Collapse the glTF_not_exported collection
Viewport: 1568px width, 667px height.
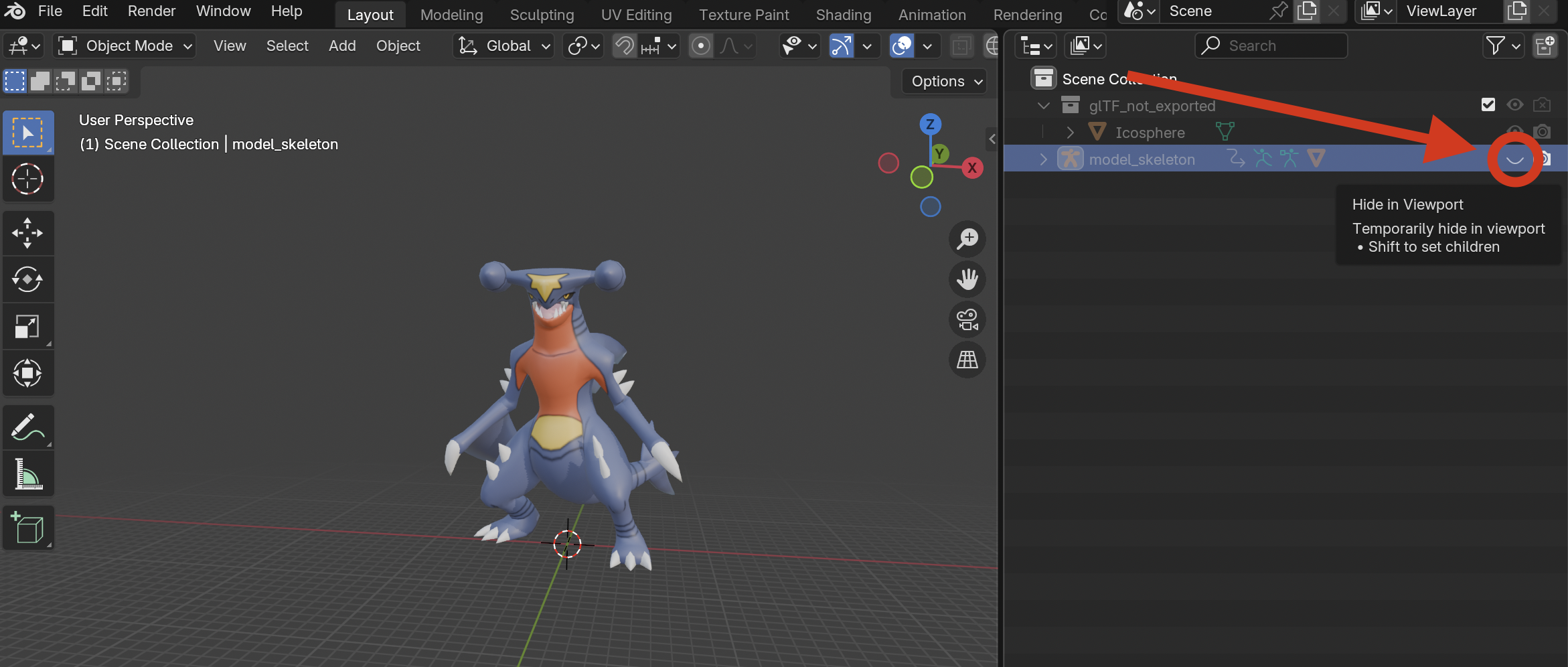1043,106
